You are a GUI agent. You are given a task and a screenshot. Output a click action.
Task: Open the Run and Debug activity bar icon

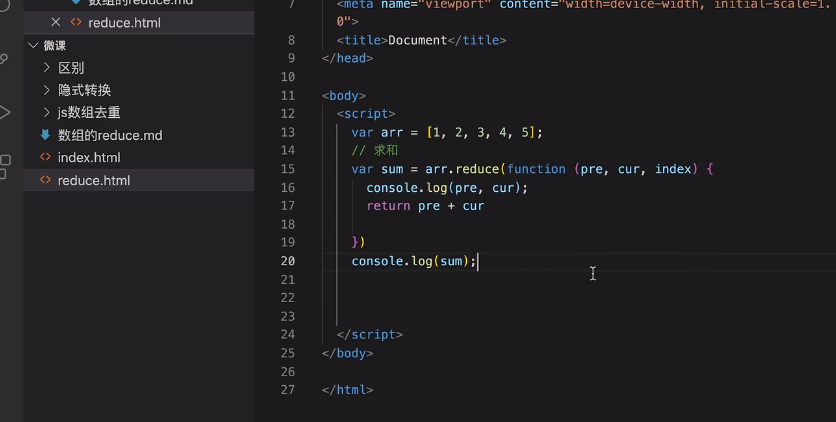pos(5,112)
